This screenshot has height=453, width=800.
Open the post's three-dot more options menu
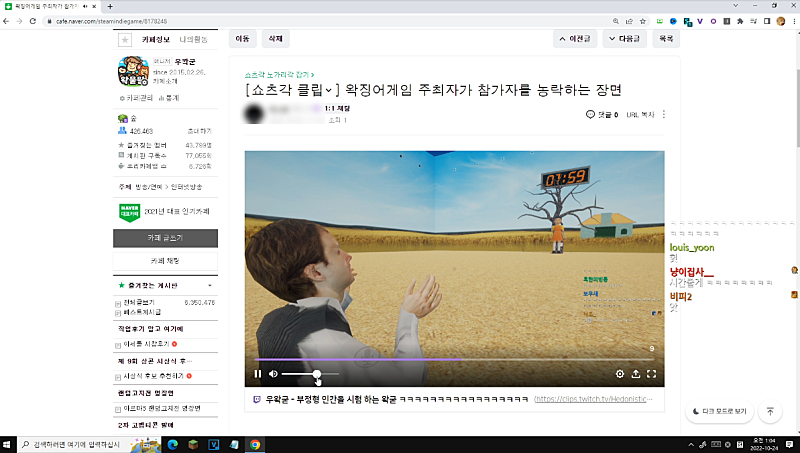(x=663, y=115)
